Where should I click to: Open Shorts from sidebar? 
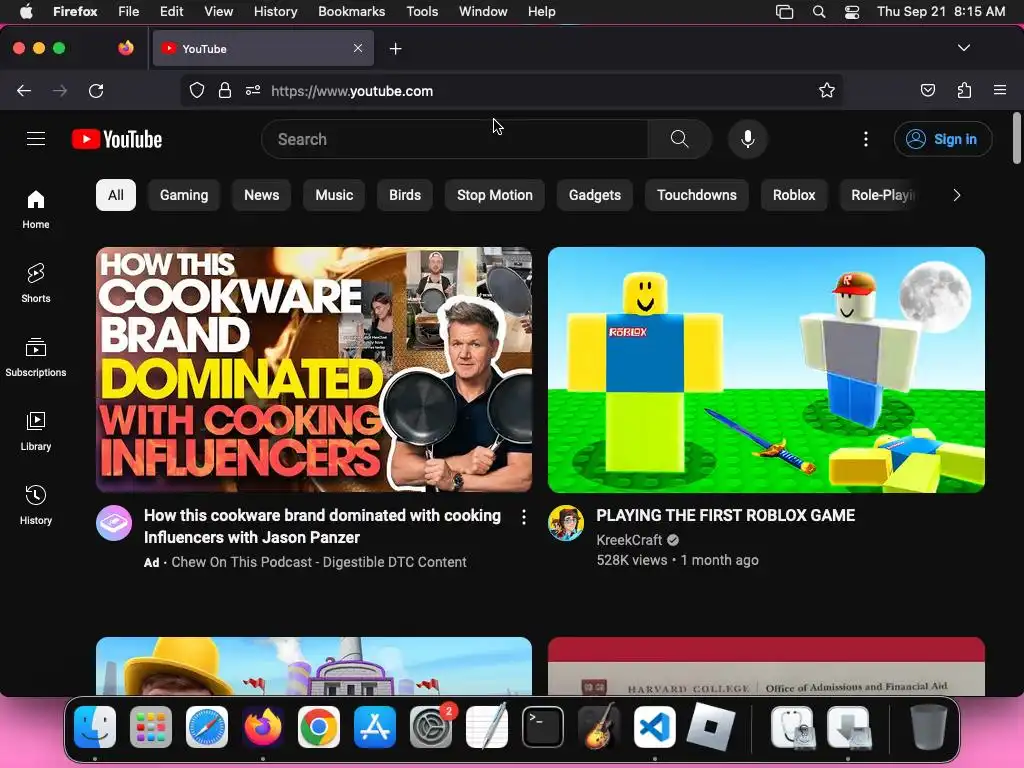36,283
